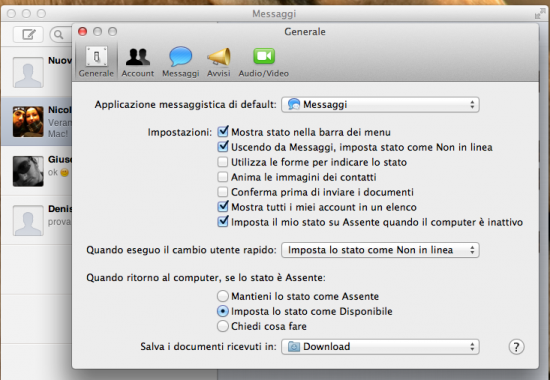This screenshot has height=380, width=550.
Task: Choose the Chiedi cosa fare option
Action: point(223,326)
